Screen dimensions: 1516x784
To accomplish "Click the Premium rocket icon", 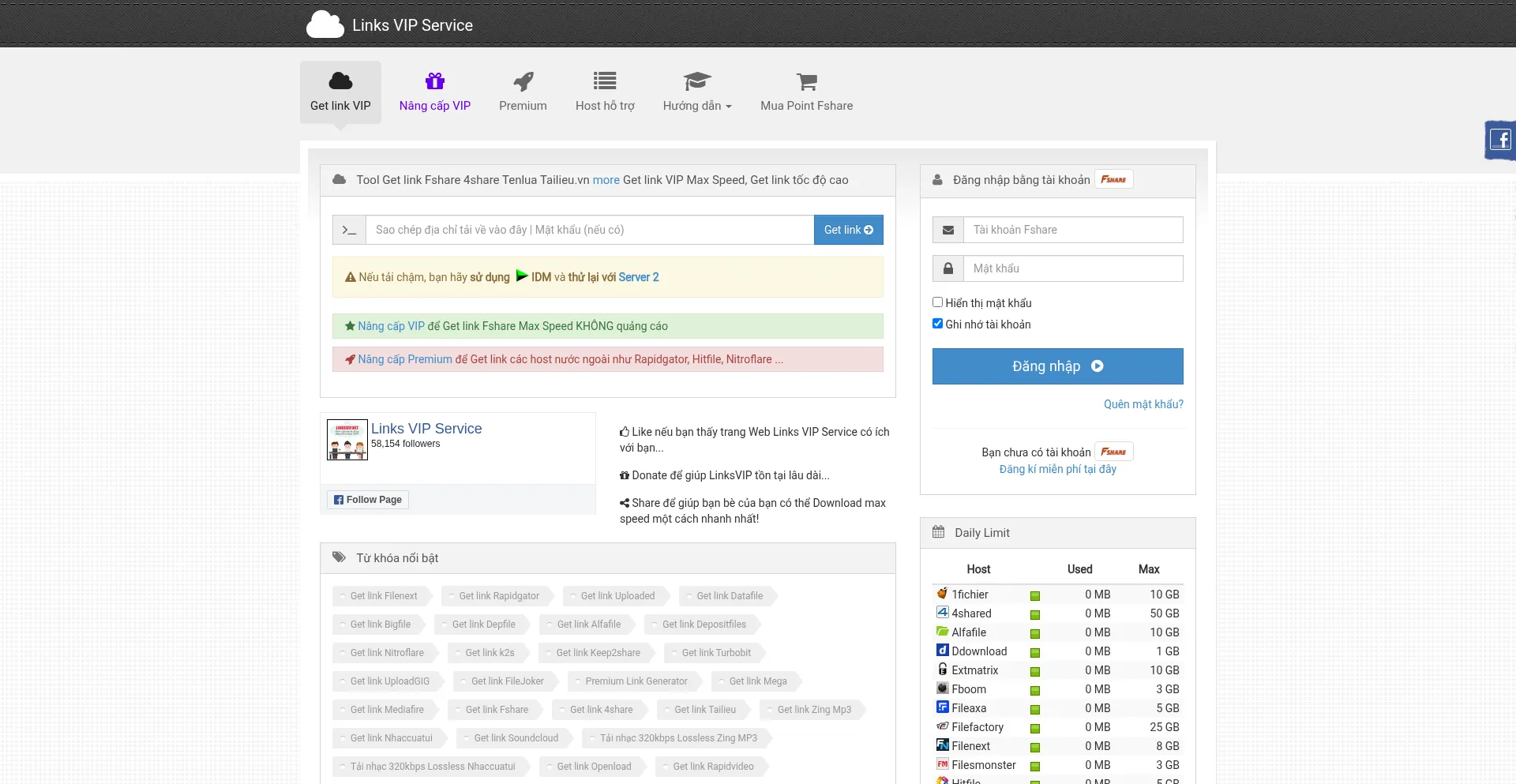I will point(523,81).
